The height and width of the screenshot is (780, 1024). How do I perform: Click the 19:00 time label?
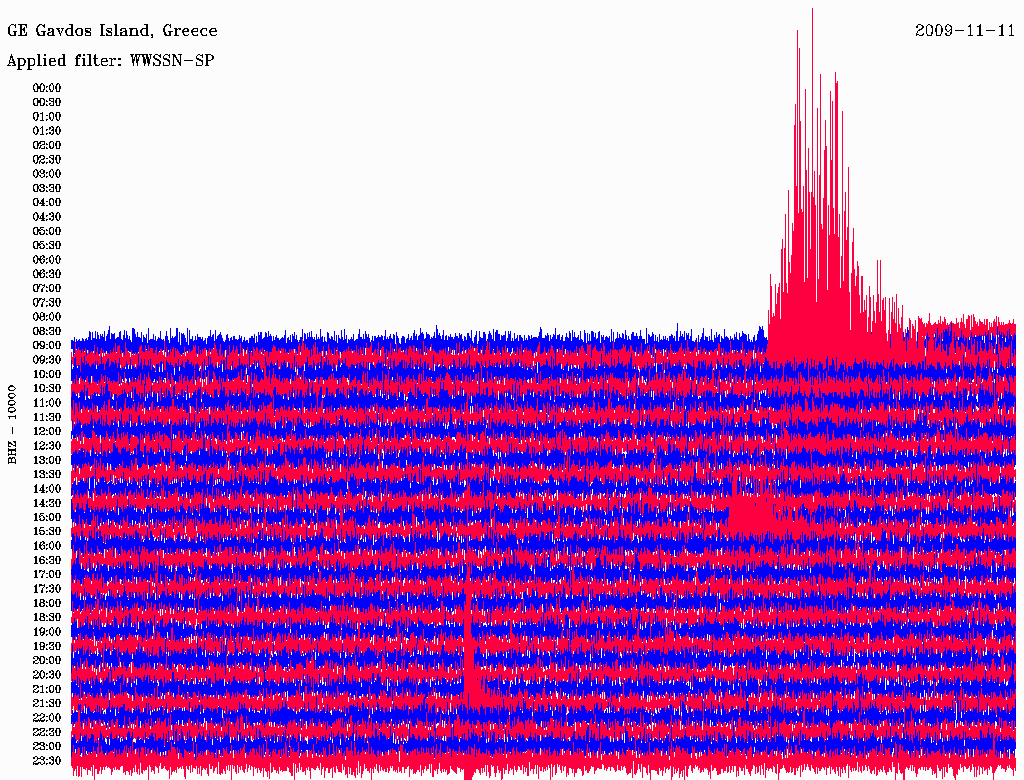click(47, 632)
